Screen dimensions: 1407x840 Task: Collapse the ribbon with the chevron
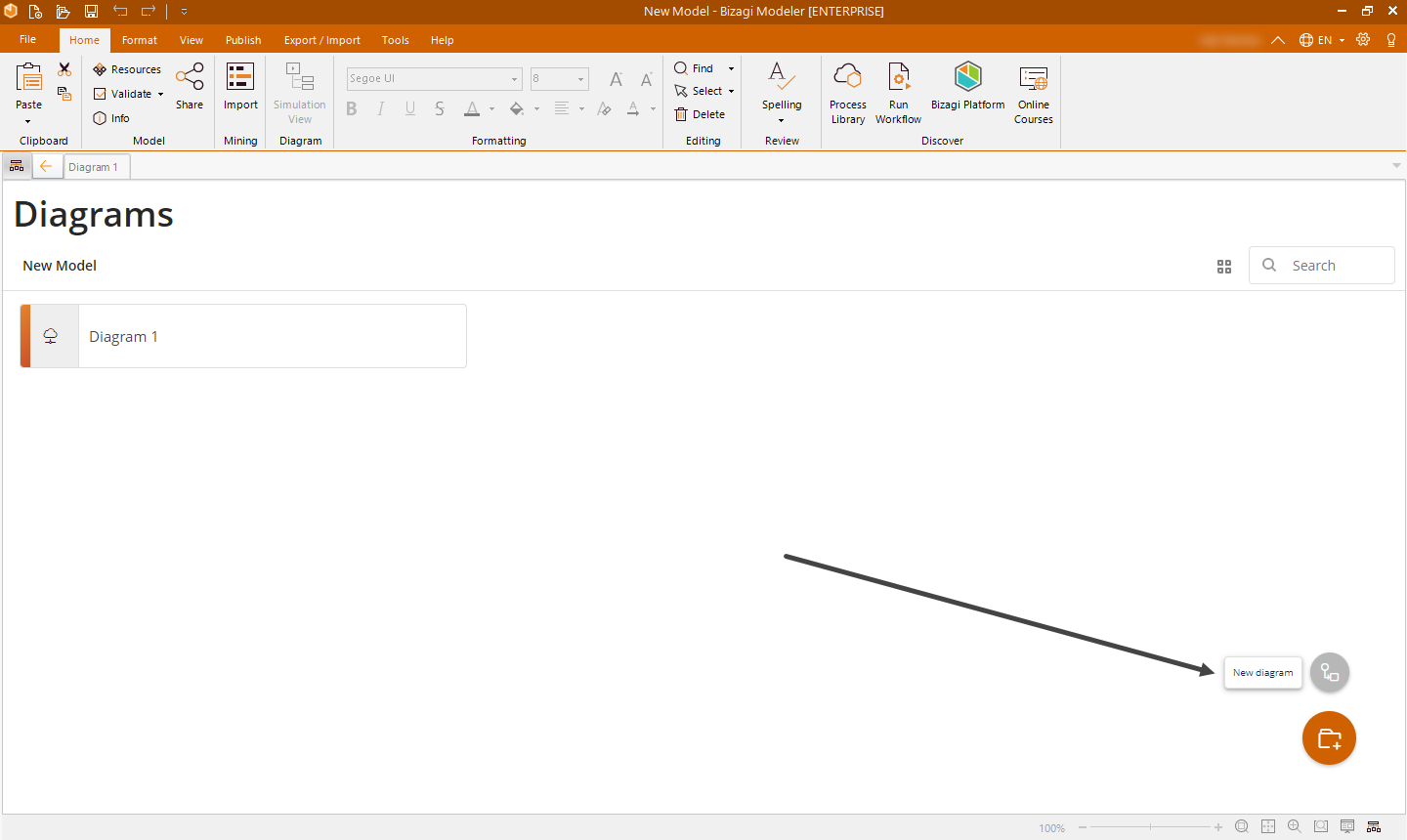pos(1278,40)
